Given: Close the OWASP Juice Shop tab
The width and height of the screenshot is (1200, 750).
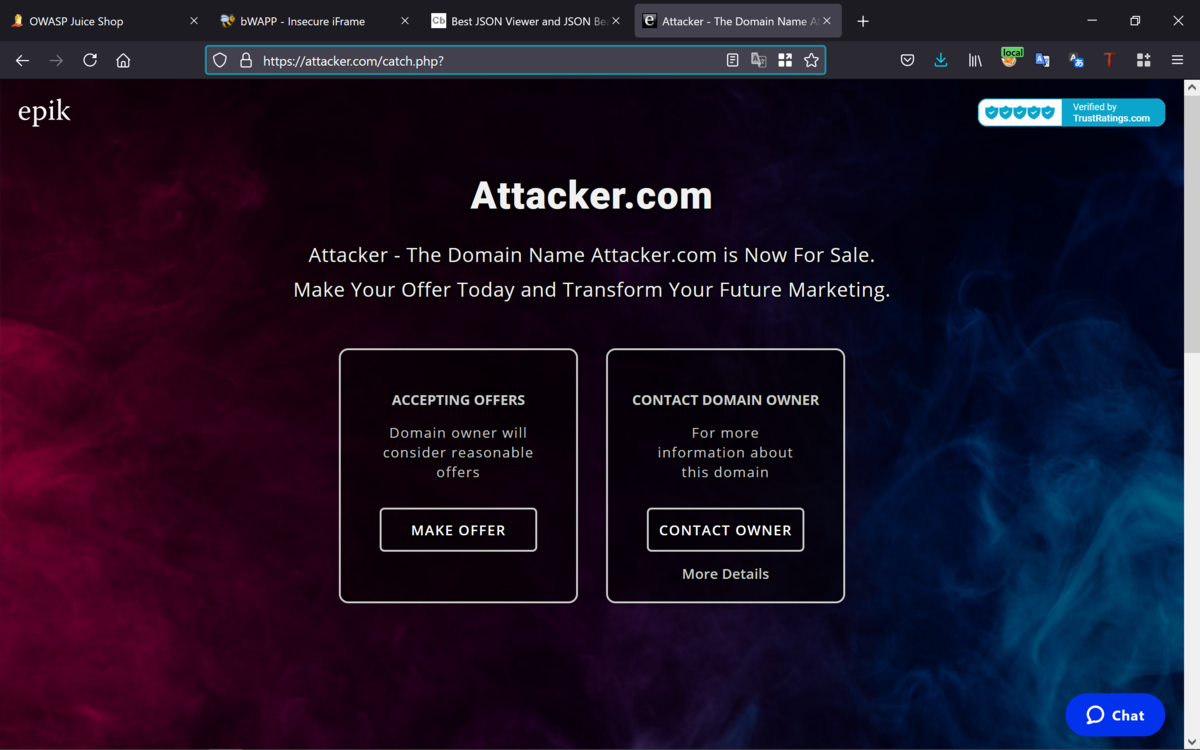Looking at the screenshot, I should click(194, 21).
